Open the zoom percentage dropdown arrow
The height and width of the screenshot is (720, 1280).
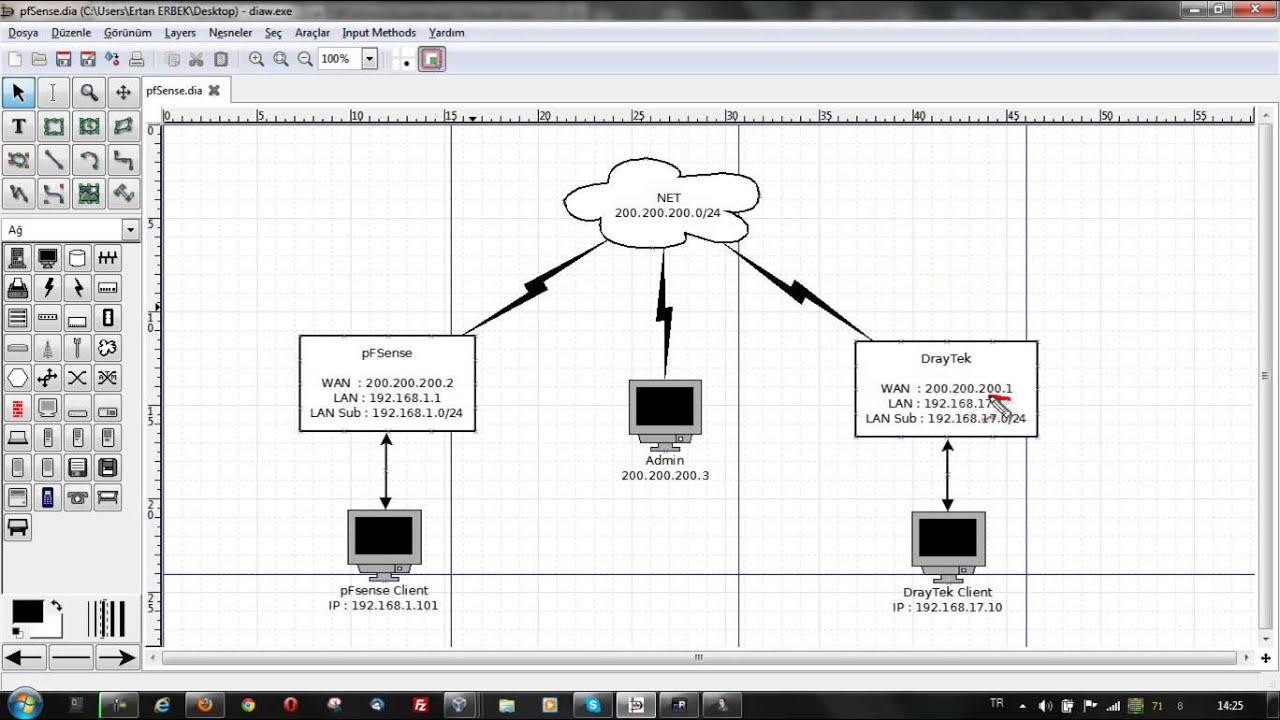click(369, 59)
